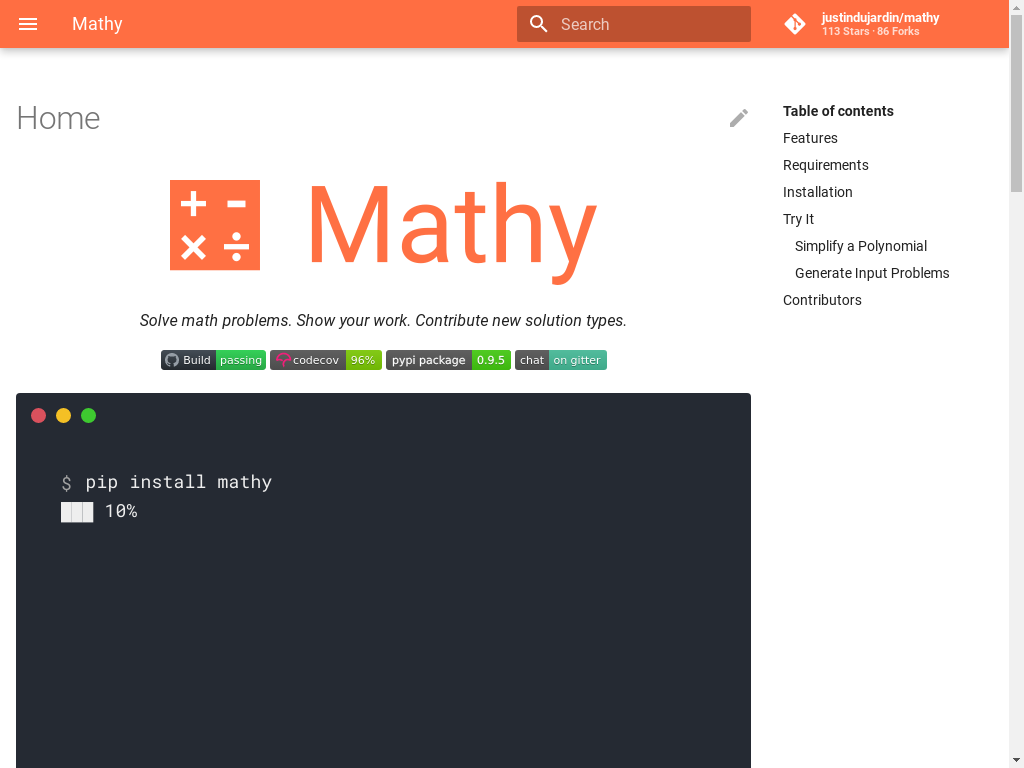The image size is (1024, 768).
Task: Click the Home page heading
Action: coord(58,118)
